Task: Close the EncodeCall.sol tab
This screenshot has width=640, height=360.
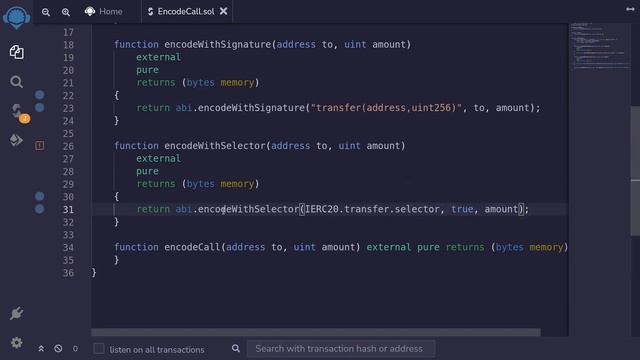Action: (224, 11)
